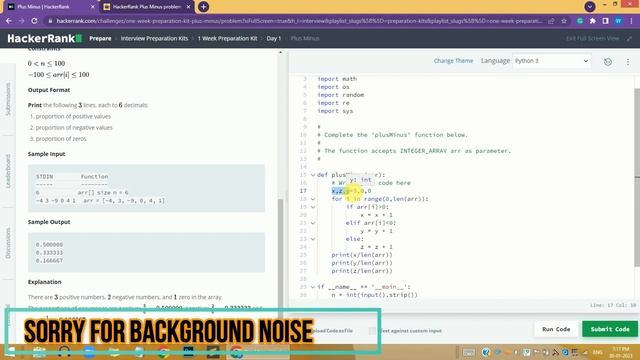The image size is (640, 360).
Task: Click the green Submit Code button
Action: (x=610, y=329)
